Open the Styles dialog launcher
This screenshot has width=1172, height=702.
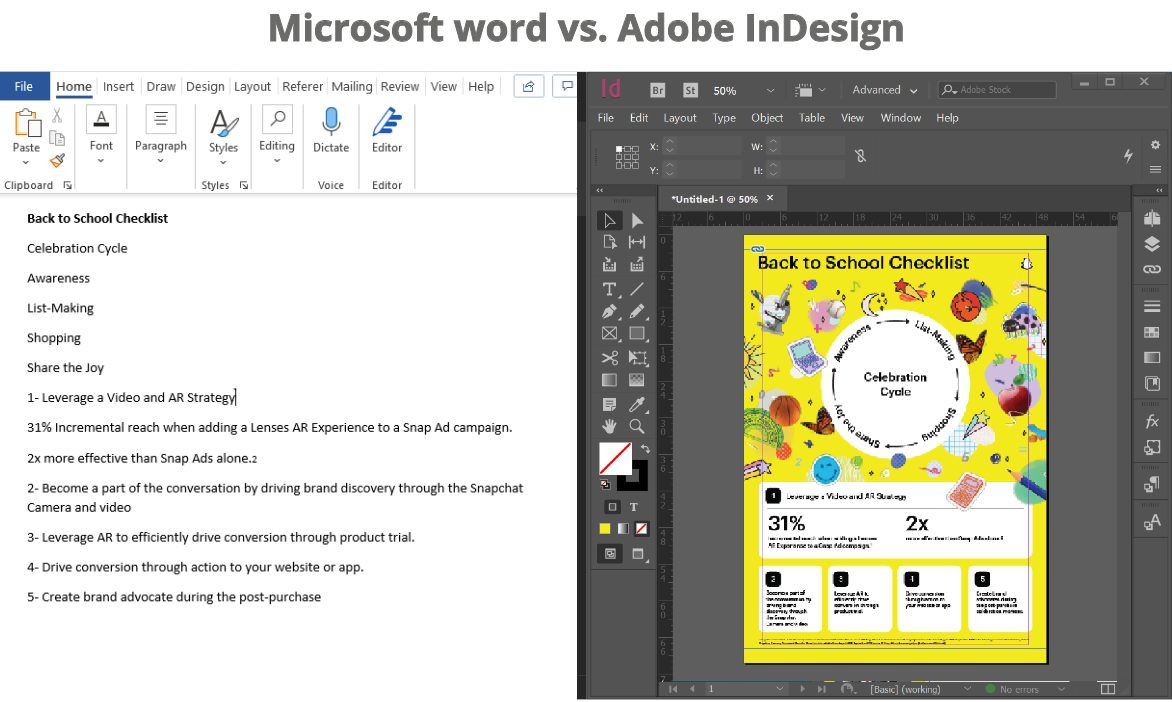[x=244, y=185]
